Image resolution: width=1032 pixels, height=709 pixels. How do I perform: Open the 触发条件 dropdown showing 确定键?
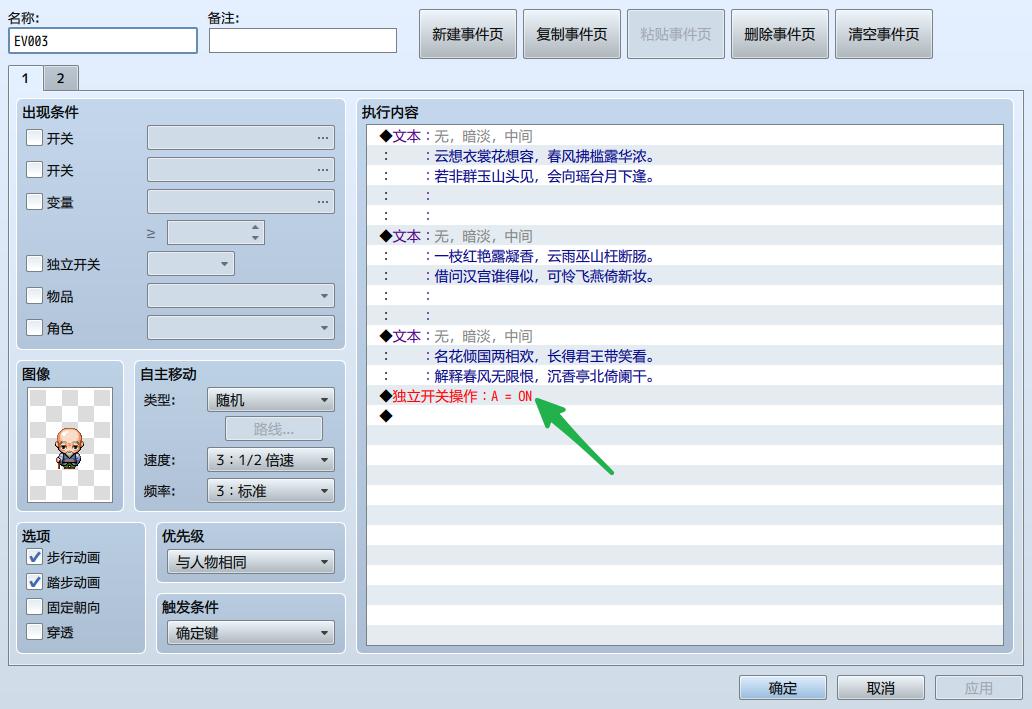(251, 633)
